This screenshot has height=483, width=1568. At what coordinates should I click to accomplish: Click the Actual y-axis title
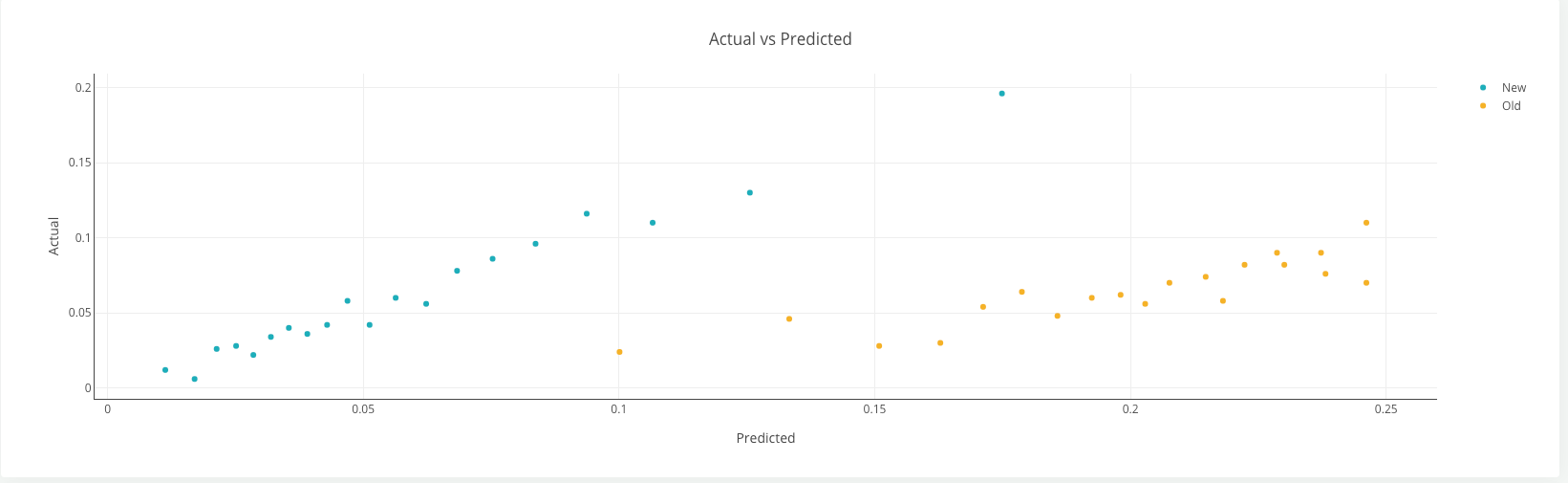click(x=54, y=236)
